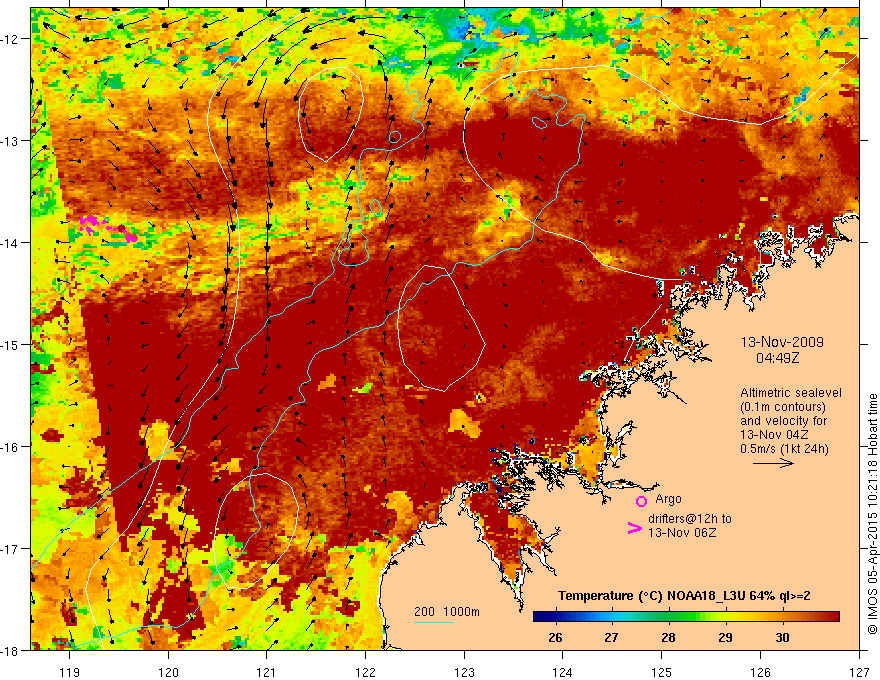This screenshot has width=880, height=680.
Task: Click the color bar label 27
Action: point(611,637)
